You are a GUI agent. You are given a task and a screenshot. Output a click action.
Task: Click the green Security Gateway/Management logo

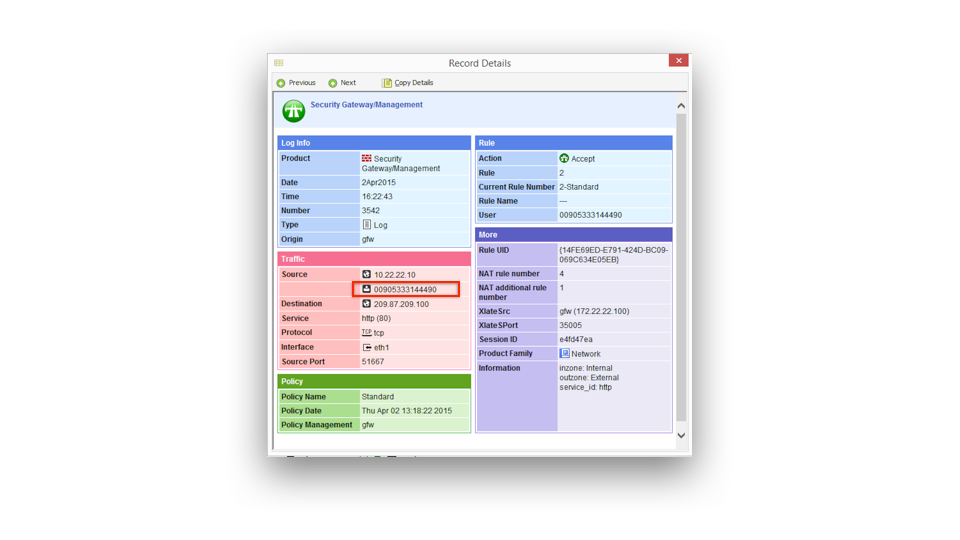click(293, 111)
